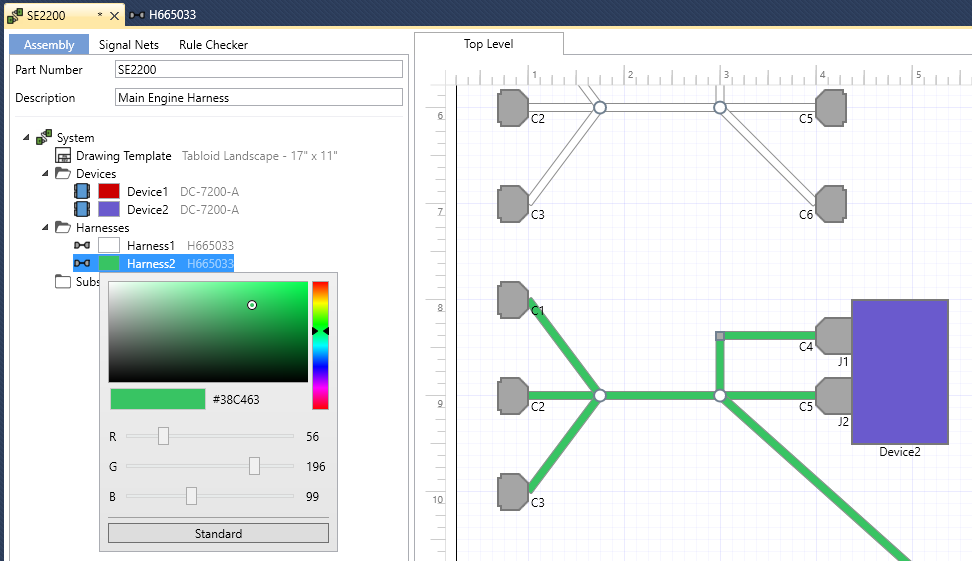Select the left junction node of green harness

click(599, 395)
